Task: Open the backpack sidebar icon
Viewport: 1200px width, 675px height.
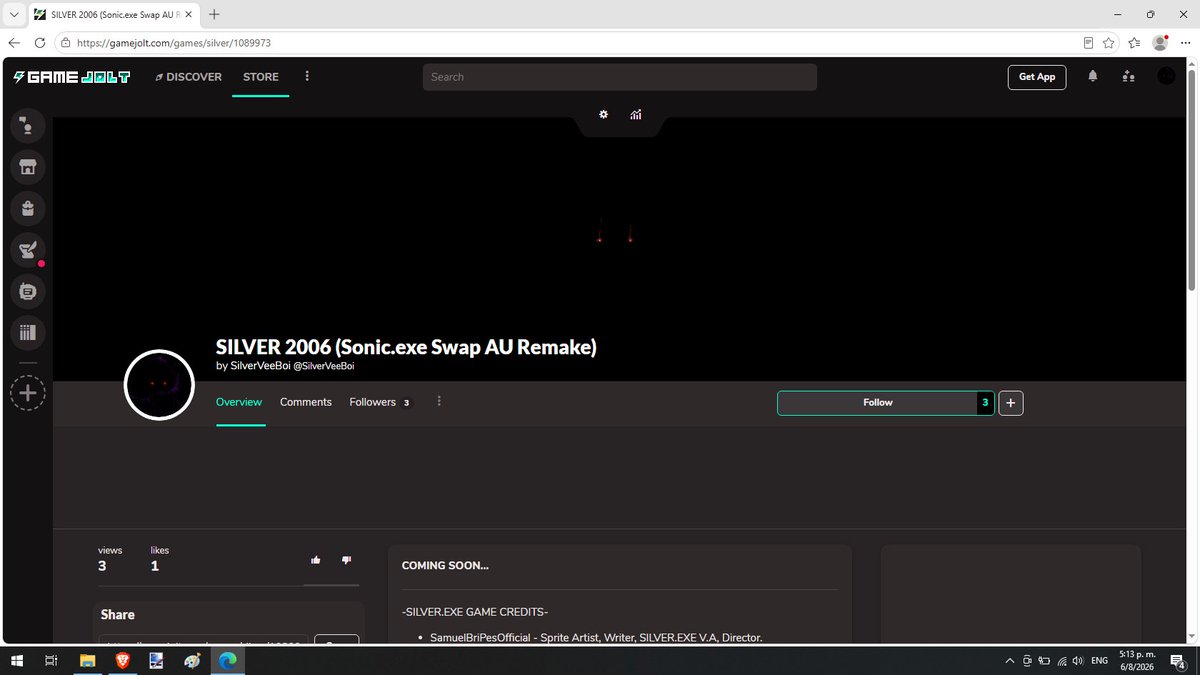Action: click(x=27, y=208)
